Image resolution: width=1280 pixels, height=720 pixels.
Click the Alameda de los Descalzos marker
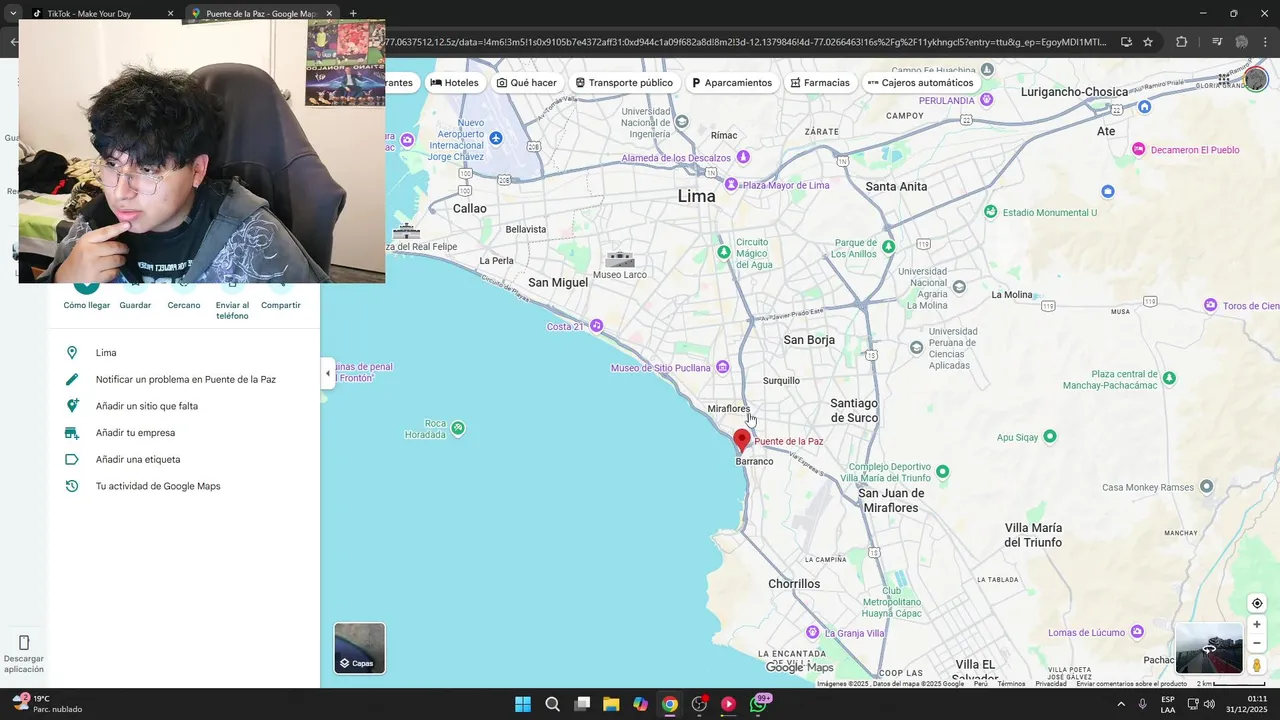click(743, 157)
